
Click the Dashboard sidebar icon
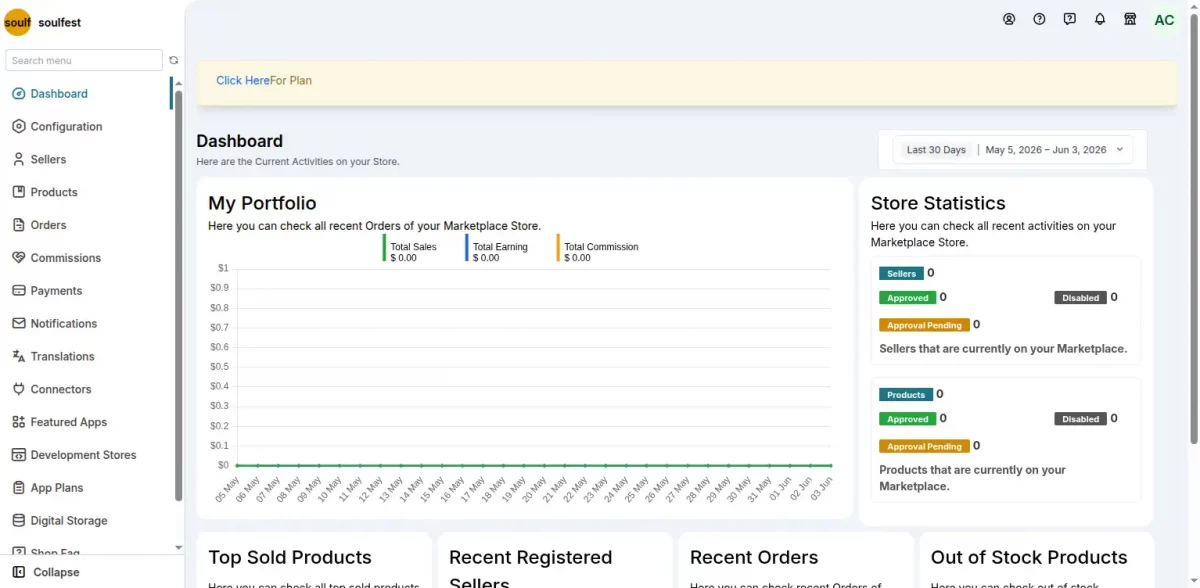click(18, 94)
